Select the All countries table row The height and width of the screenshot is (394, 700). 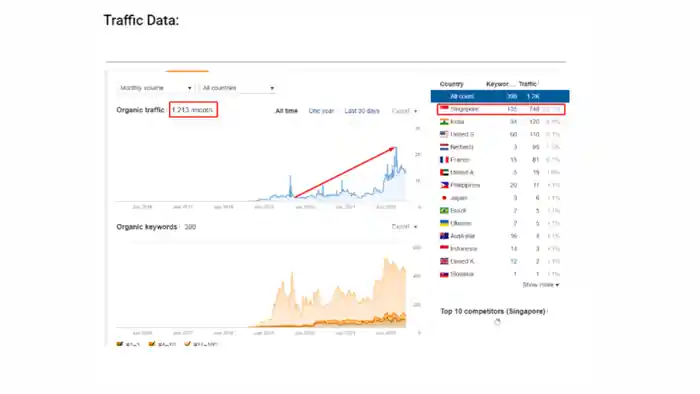tap(500, 96)
